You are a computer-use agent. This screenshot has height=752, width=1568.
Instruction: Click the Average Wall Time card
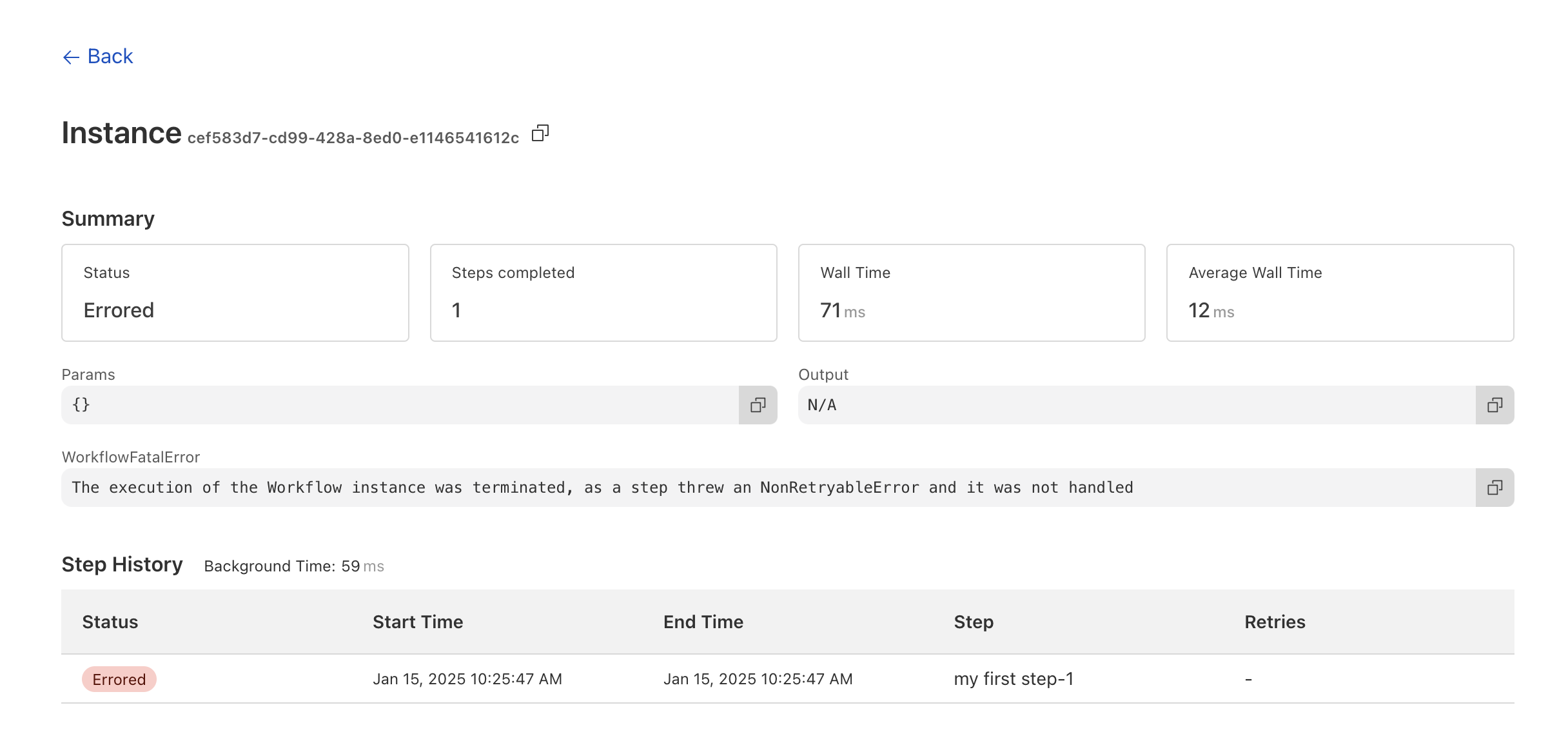[x=1340, y=293]
